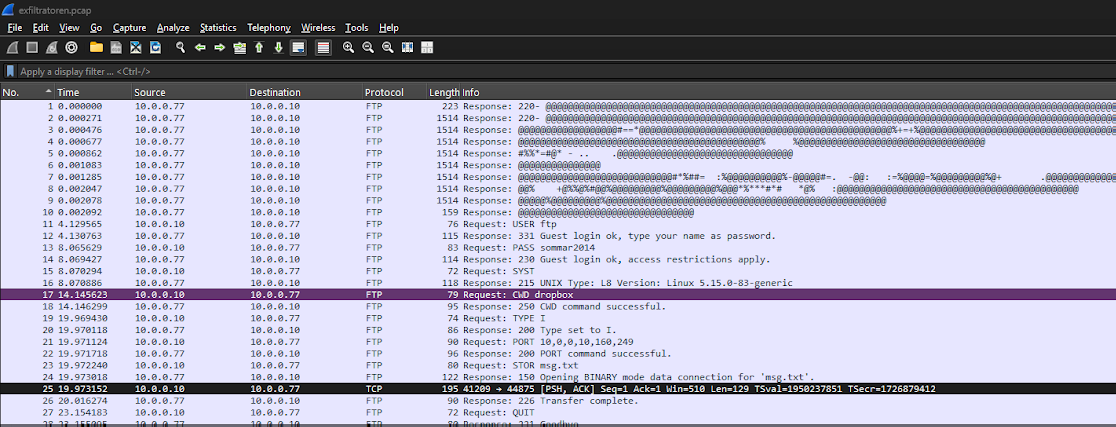Viewport: 1116px width, 427px height.
Task: Open the Telephony menu
Action: tap(269, 28)
